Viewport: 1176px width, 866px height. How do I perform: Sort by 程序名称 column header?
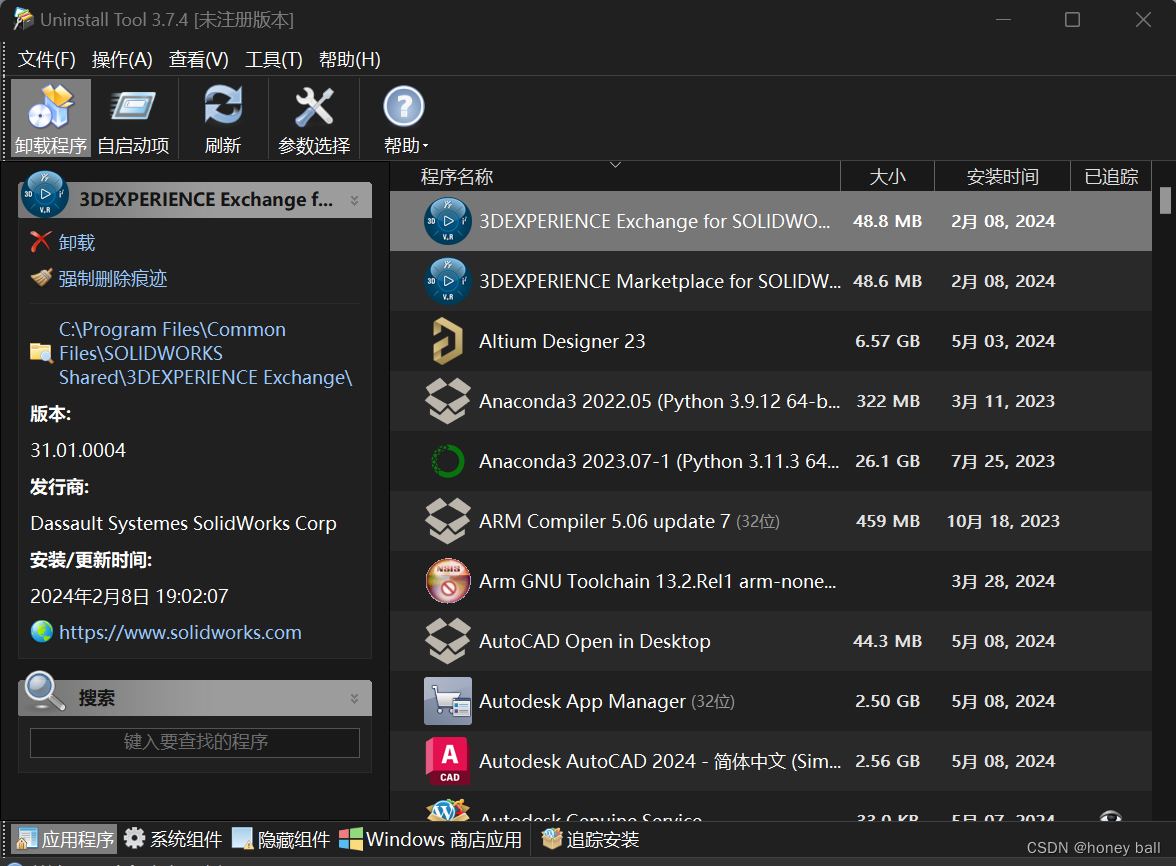coord(615,176)
